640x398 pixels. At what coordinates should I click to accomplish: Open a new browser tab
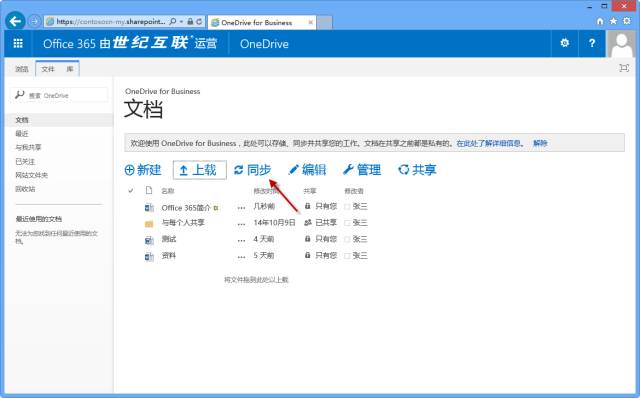pyautogui.click(x=324, y=22)
